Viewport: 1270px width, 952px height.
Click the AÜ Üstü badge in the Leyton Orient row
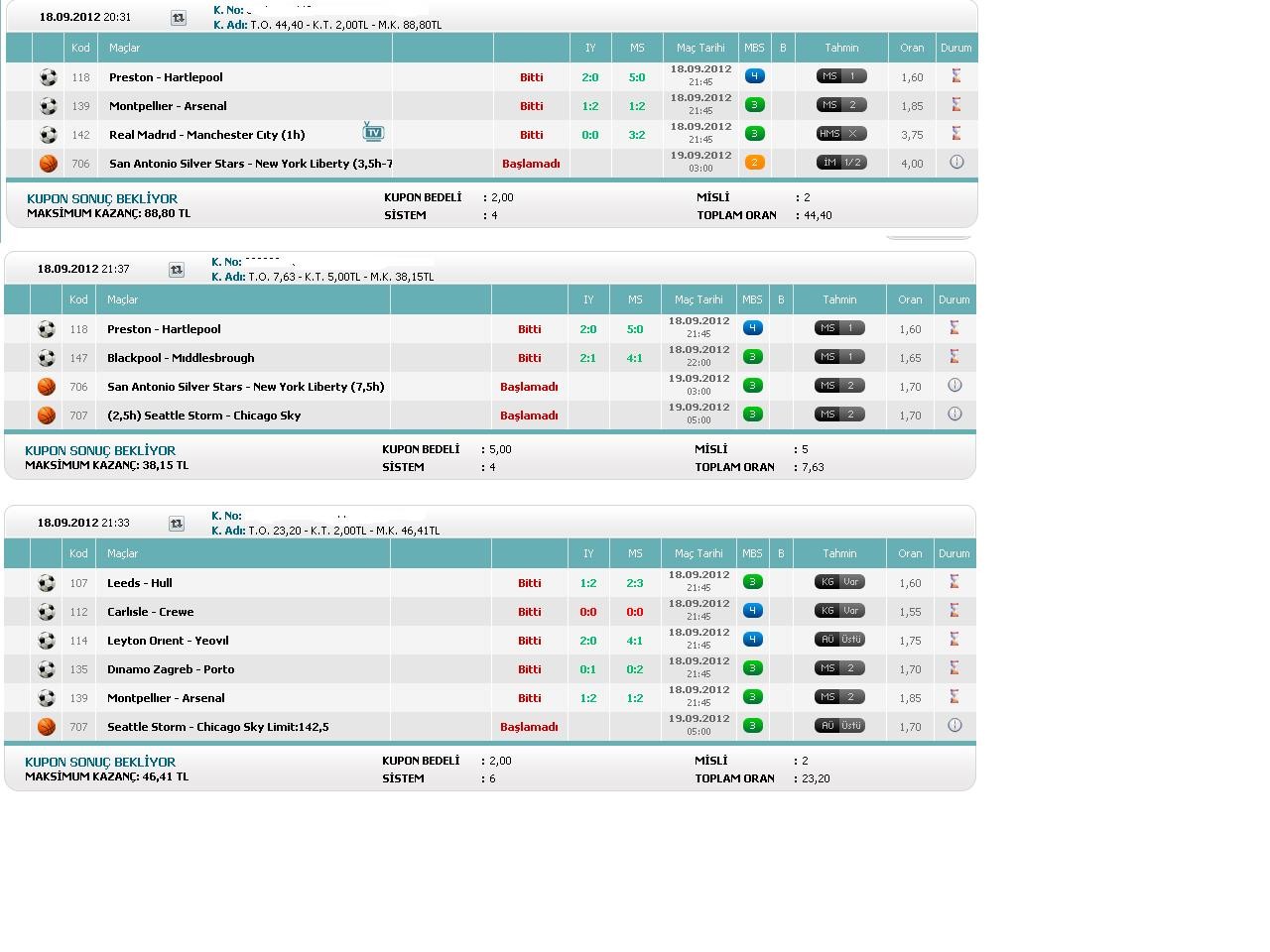click(x=839, y=640)
